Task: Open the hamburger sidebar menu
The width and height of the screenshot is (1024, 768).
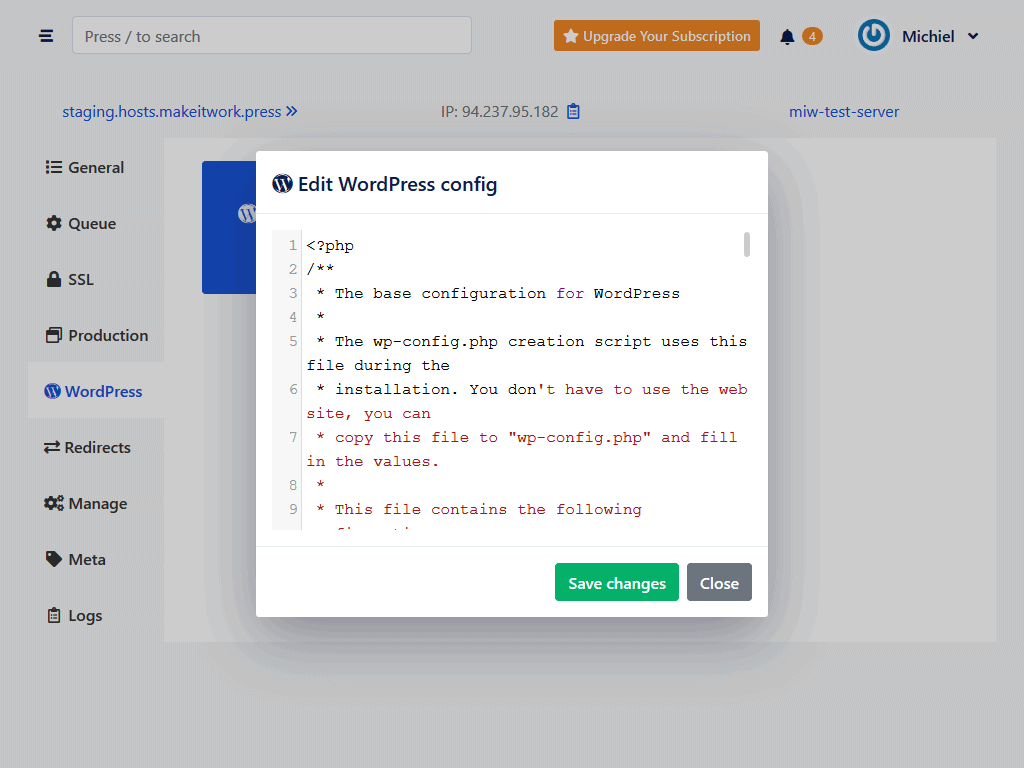Action: pyautogui.click(x=46, y=36)
